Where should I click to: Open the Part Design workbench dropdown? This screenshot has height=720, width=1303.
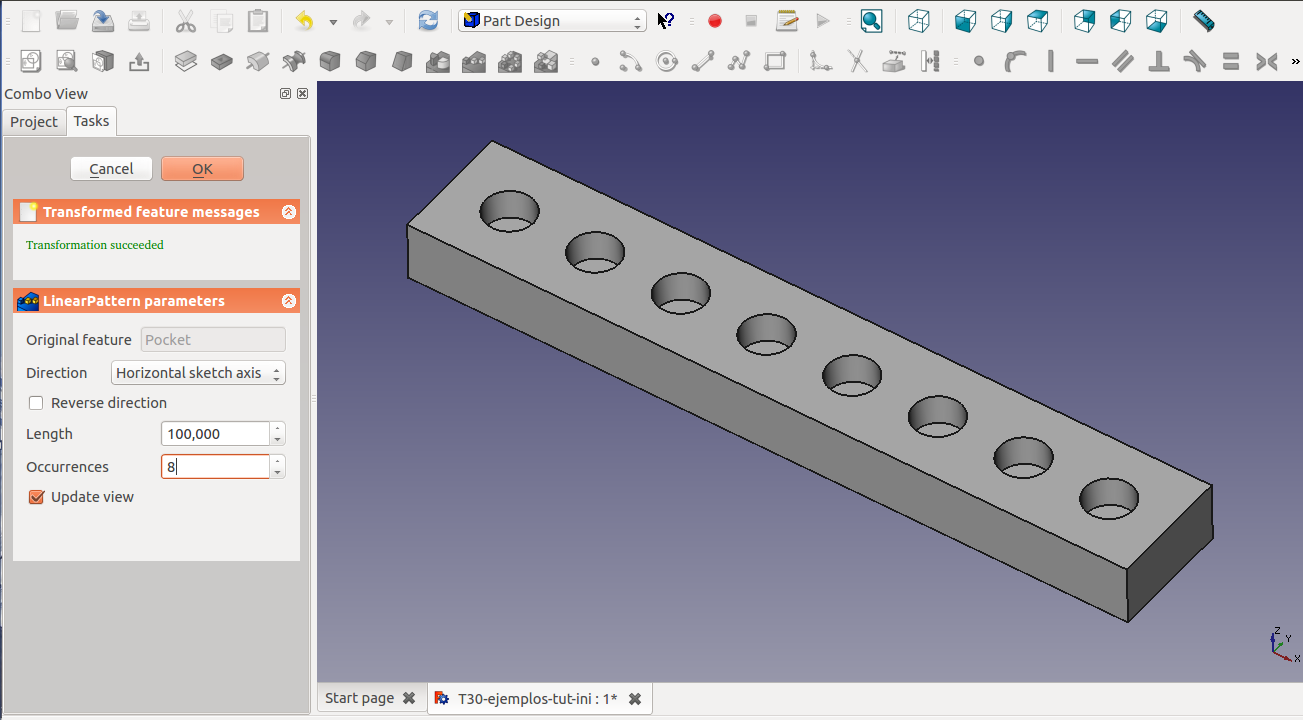click(x=552, y=20)
